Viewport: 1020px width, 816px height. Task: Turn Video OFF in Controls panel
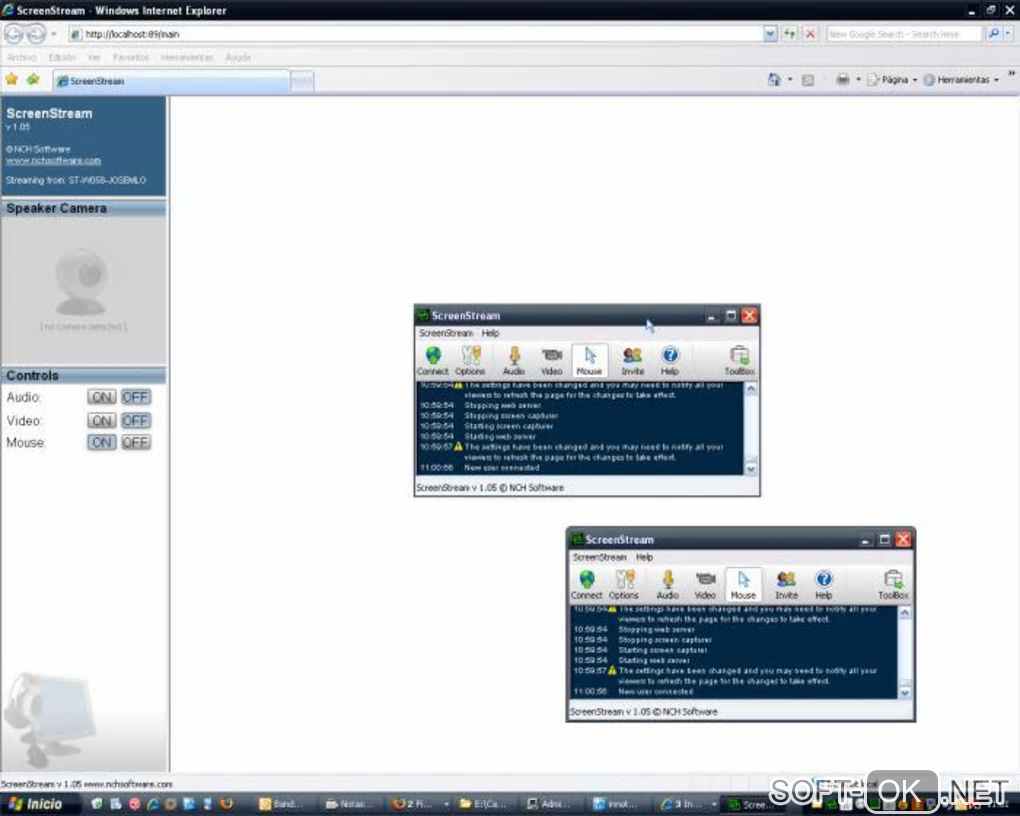(135, 421)
